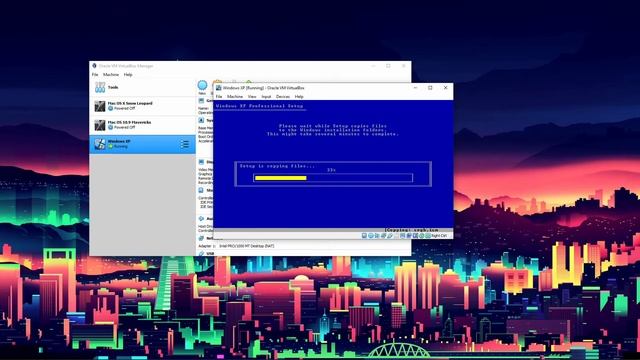Click the Audio section icon in details pane
640x360 pixels.
coord(201,219)
